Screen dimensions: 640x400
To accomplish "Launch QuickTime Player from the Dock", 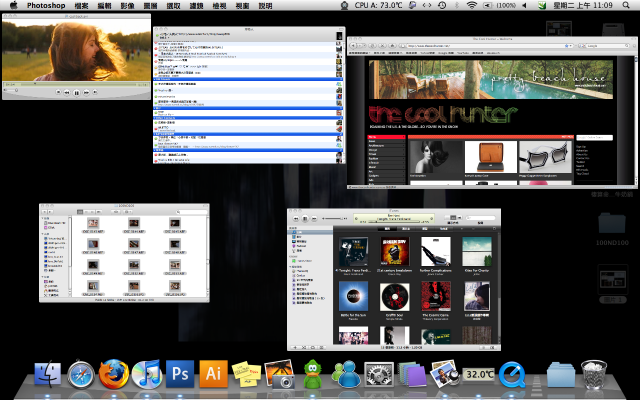I will click(513, 374).
